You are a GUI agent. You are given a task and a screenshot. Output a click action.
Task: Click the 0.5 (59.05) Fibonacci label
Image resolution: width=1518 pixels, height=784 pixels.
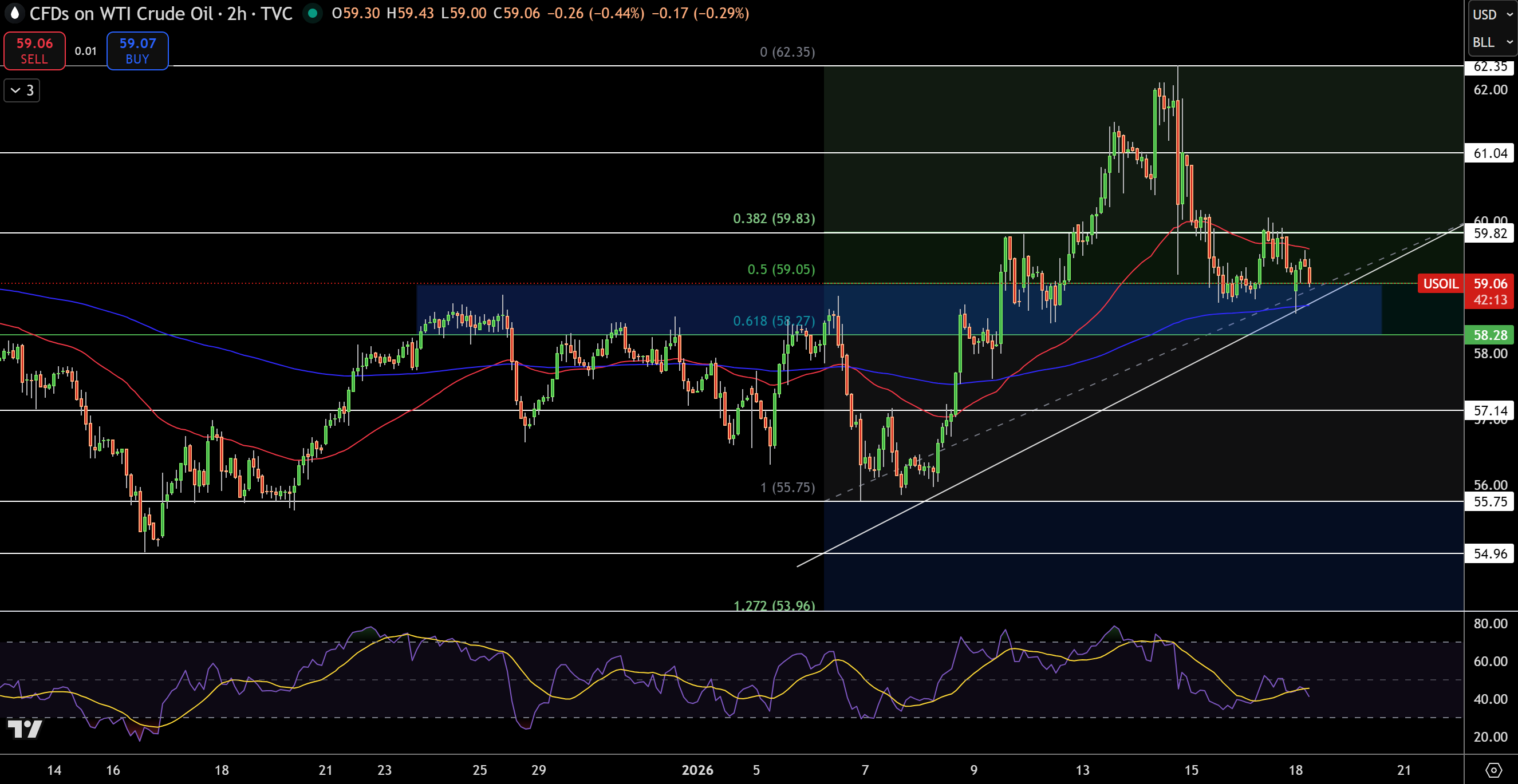pyautogui.click(x=781, y=269)
